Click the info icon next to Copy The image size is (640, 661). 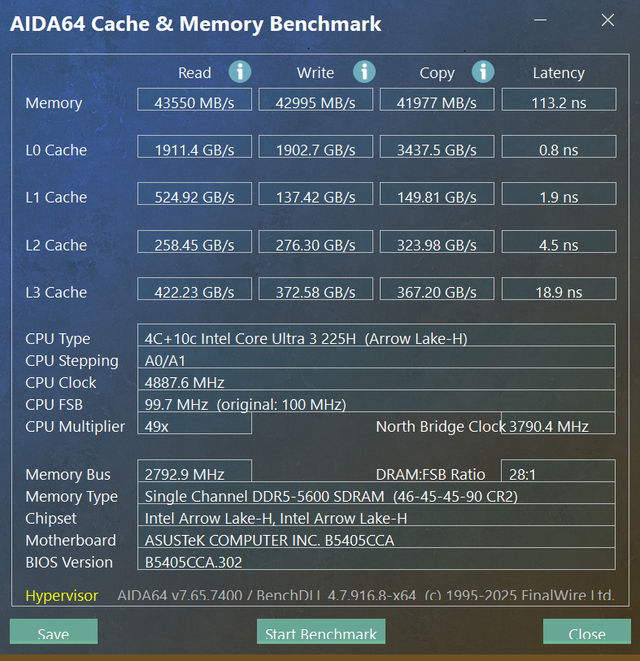point(483,71)
